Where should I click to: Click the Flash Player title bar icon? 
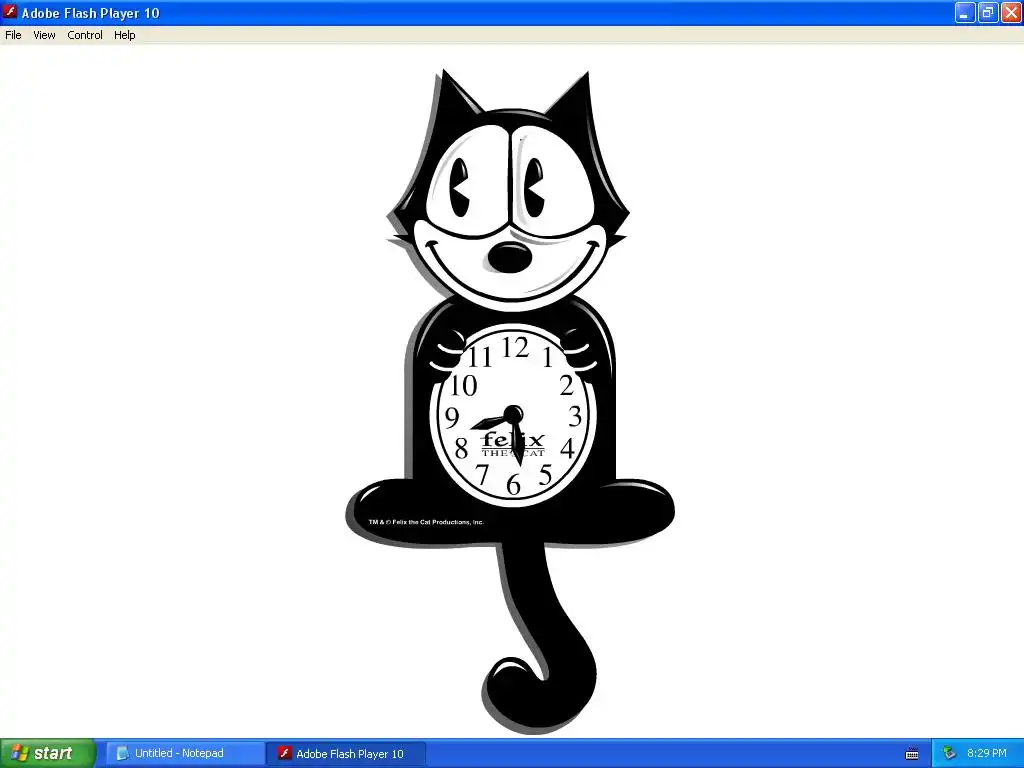[x=10, y=12]
